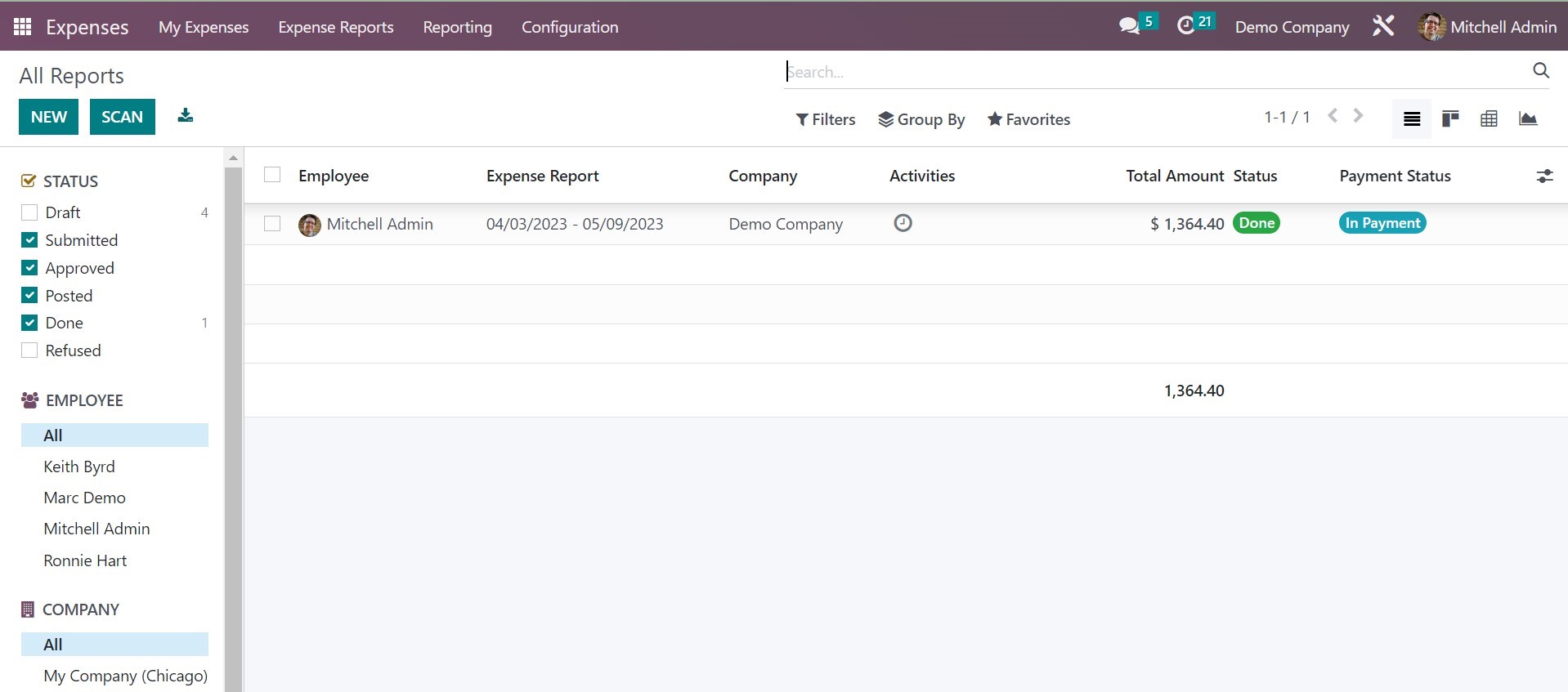Image resolution: width=1568 pixels, height=692 pixels.
Task: Click Demo Company cell in row
Action: point(786,224)
